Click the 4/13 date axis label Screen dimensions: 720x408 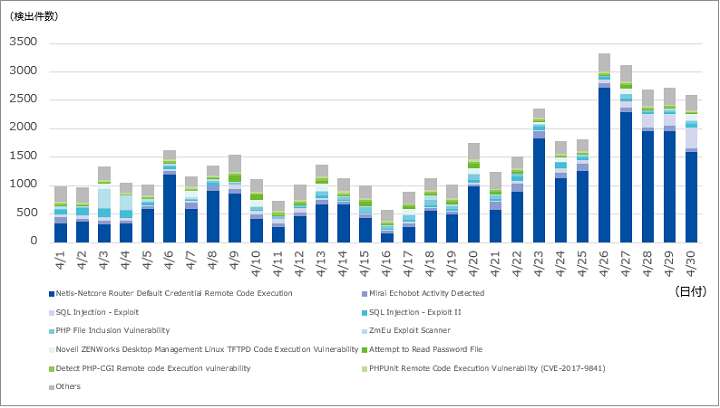[x=321, y=264]
